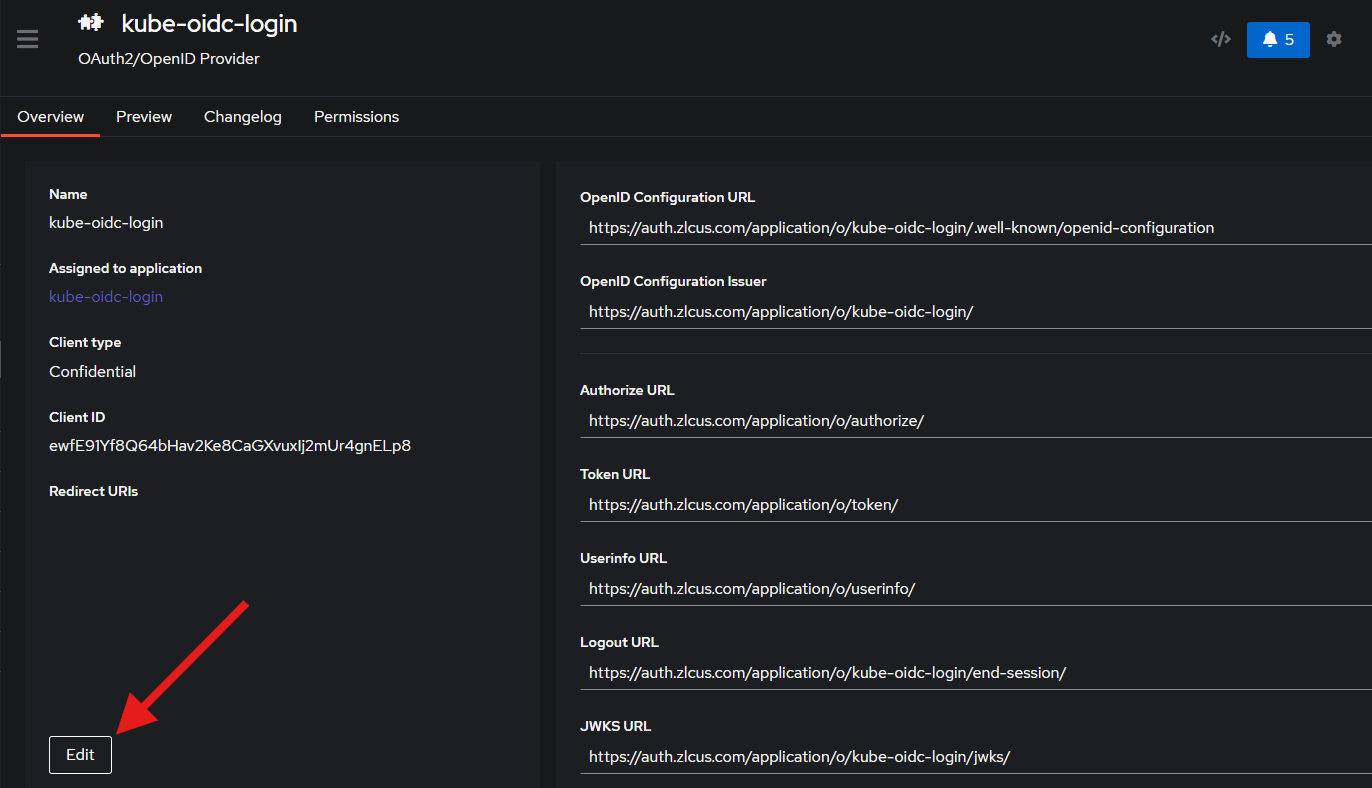Viewport: 1372px width, 788px height.
Task: Click the JWKS URL label
Action: click(615, 726)
